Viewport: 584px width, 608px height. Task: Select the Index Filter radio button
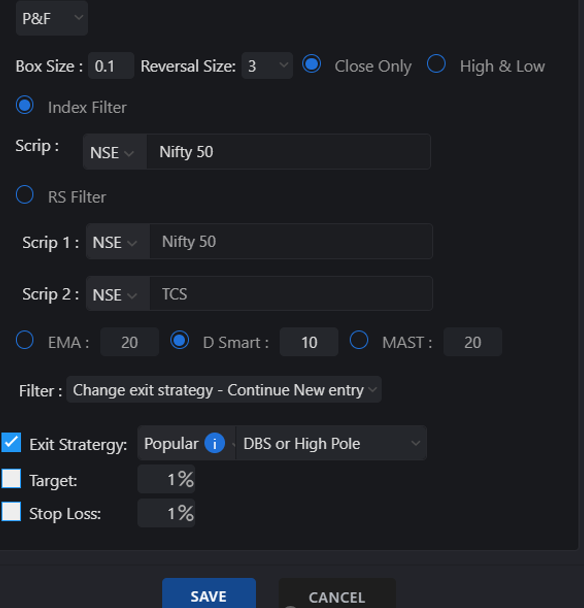[25, 105]
